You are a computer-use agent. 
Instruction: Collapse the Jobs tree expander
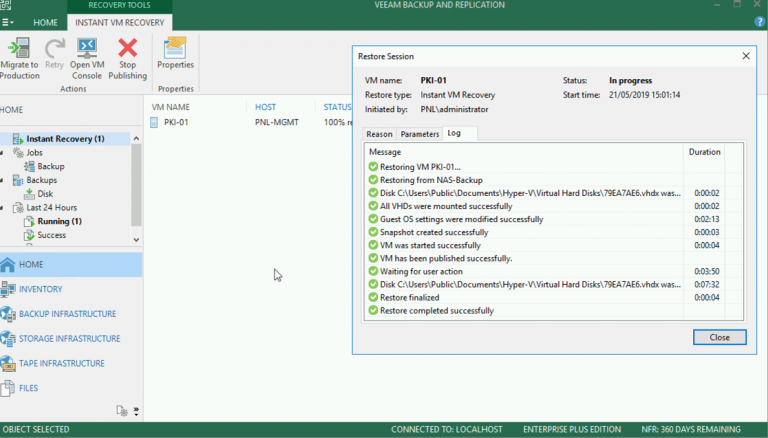coord(2,153)
